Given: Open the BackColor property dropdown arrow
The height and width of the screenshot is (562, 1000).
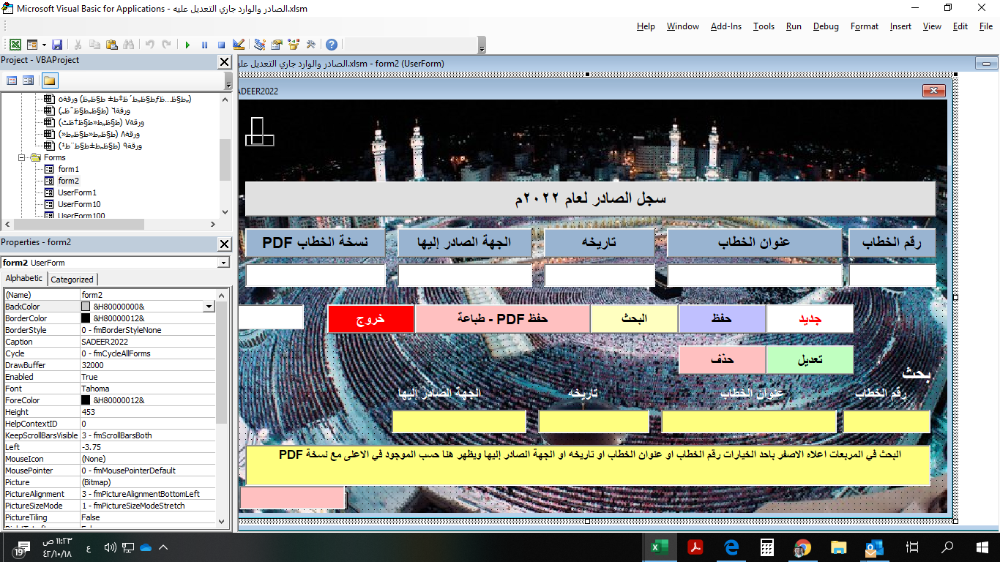Looking at the screenshot, I should [209, 307].
